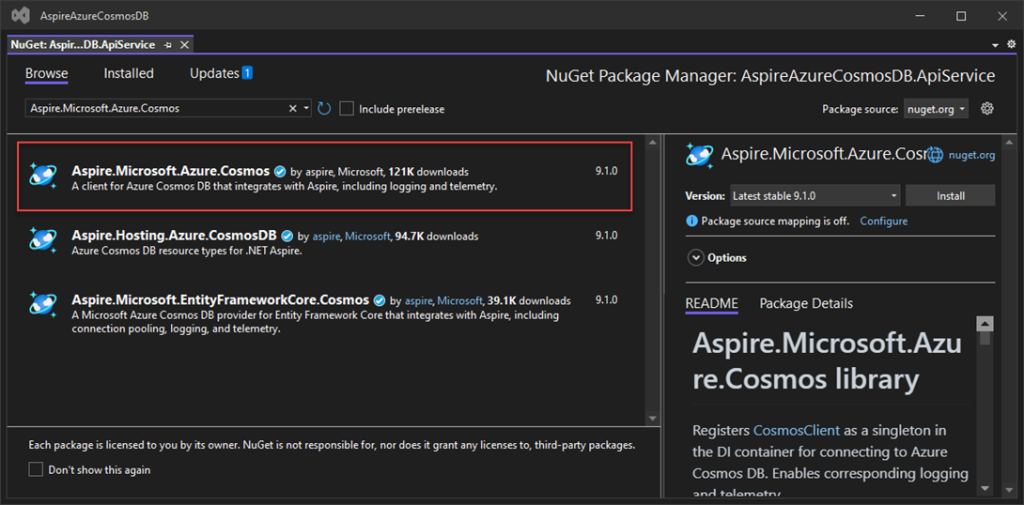
Task: Check the Don't show this again box
Action: (x=36, y=469)
